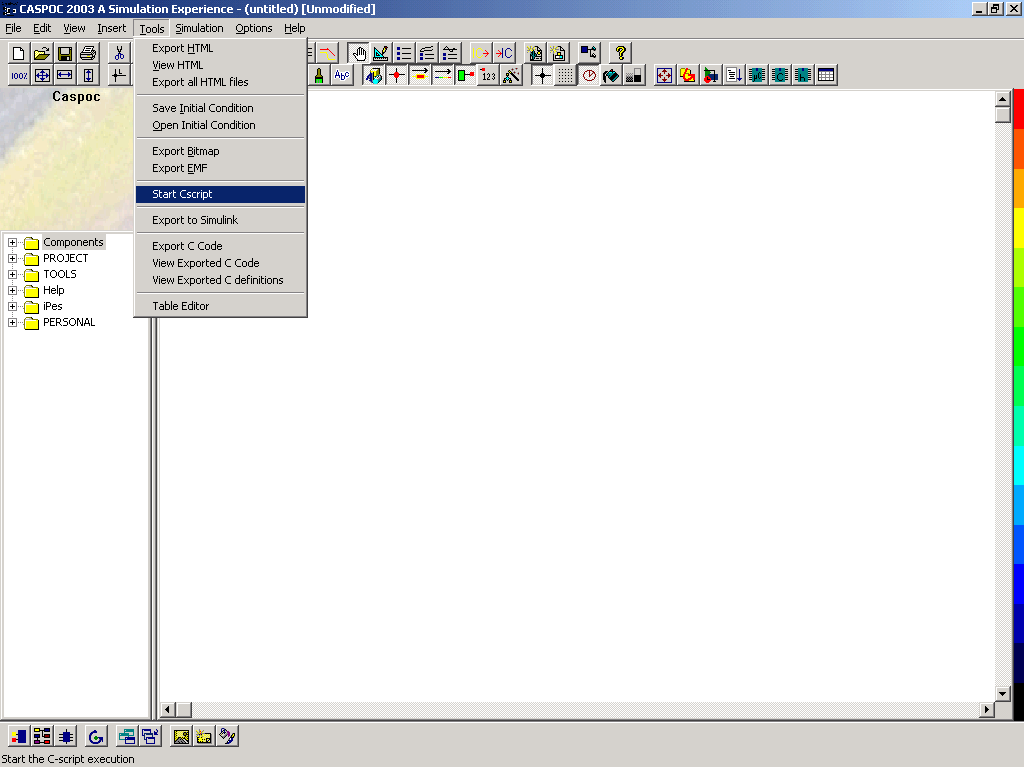Viewport: 1024px width, 768px height.
Task: Select View HTML menu entry
Action: click(x=221, y=65)
